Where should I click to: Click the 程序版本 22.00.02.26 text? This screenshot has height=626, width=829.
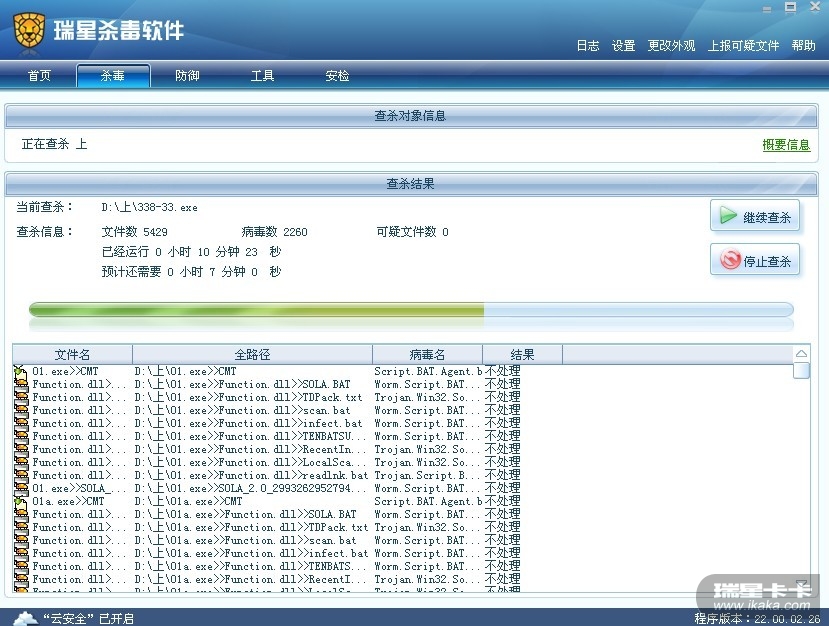pos(757,618)
